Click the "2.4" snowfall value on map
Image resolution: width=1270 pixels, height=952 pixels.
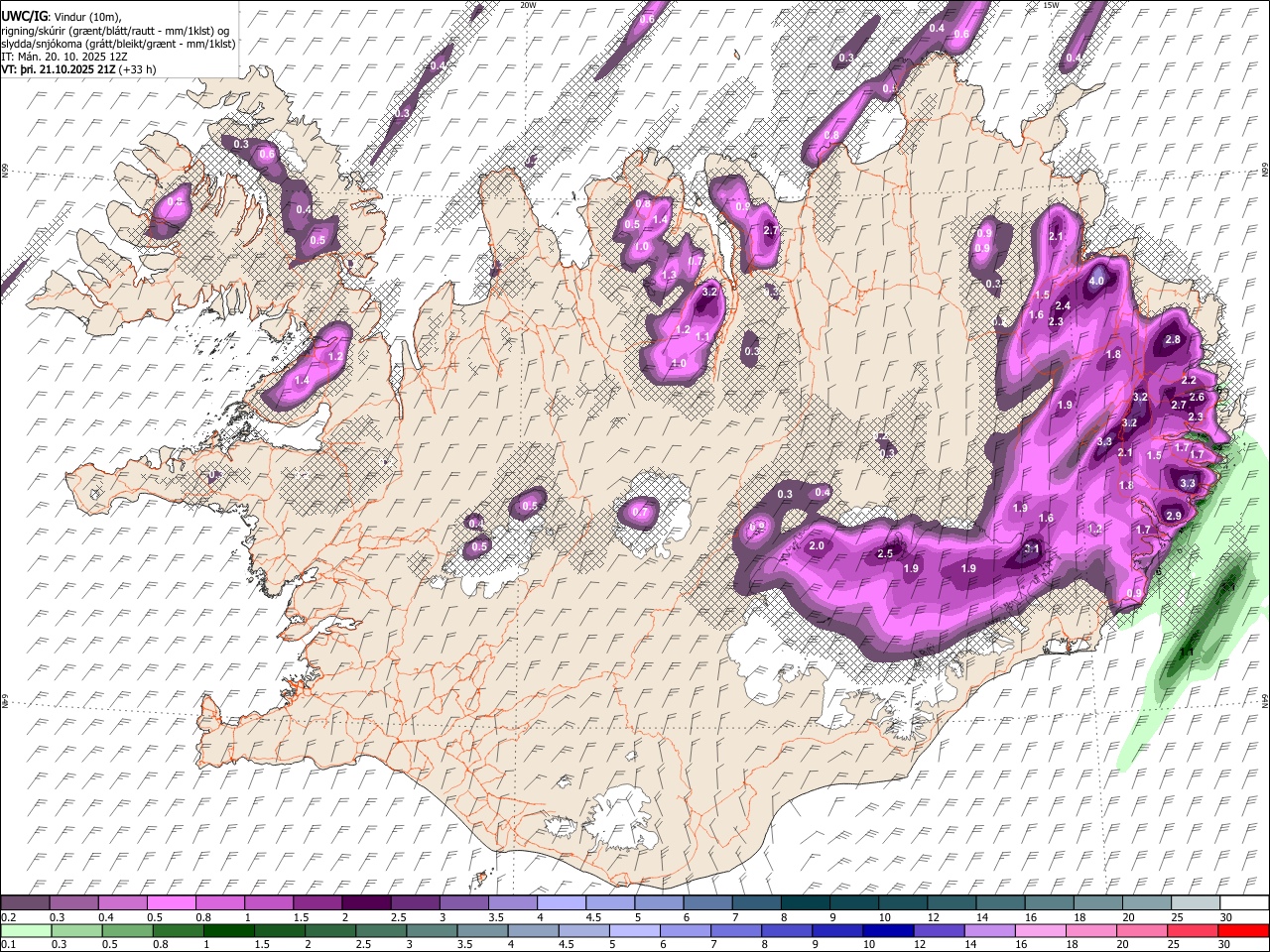coord(1063,305)
